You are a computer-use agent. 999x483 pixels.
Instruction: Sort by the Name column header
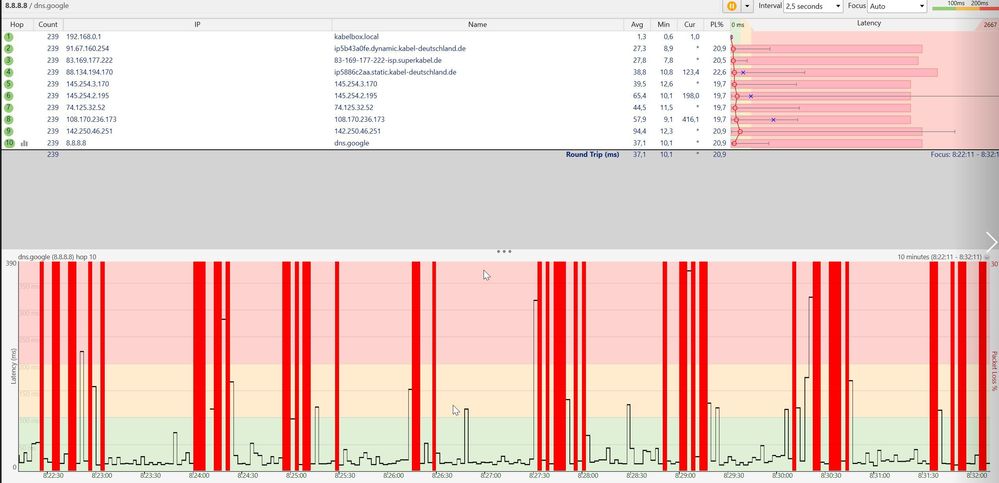pos(477,24)
